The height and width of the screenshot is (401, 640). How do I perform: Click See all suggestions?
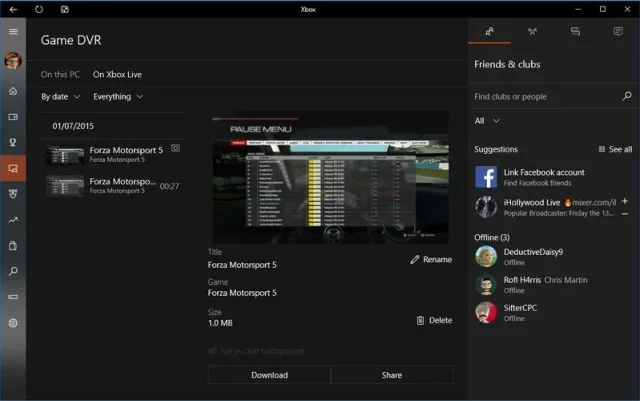point(615,149)
